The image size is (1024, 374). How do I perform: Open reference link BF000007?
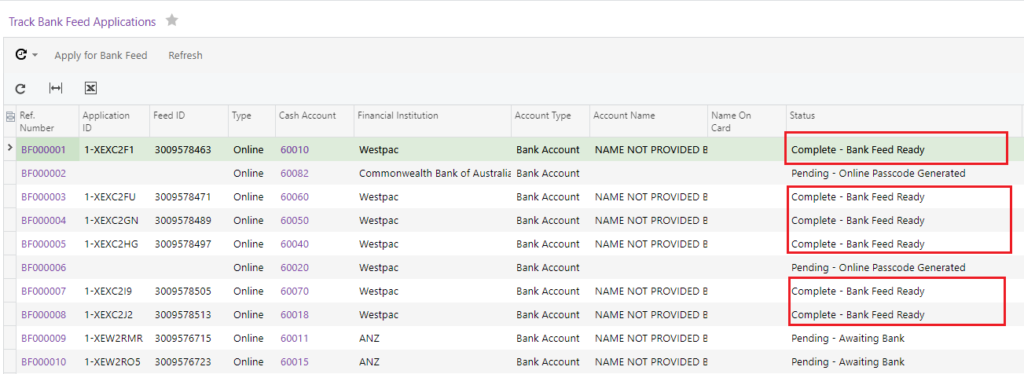click(x=44, y=291)
